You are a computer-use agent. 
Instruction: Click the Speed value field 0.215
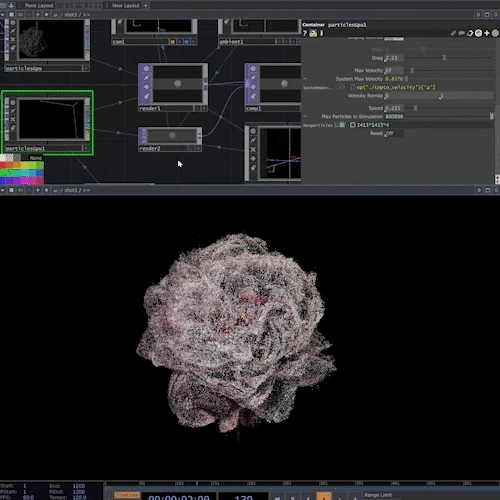(x=394, y=108)
